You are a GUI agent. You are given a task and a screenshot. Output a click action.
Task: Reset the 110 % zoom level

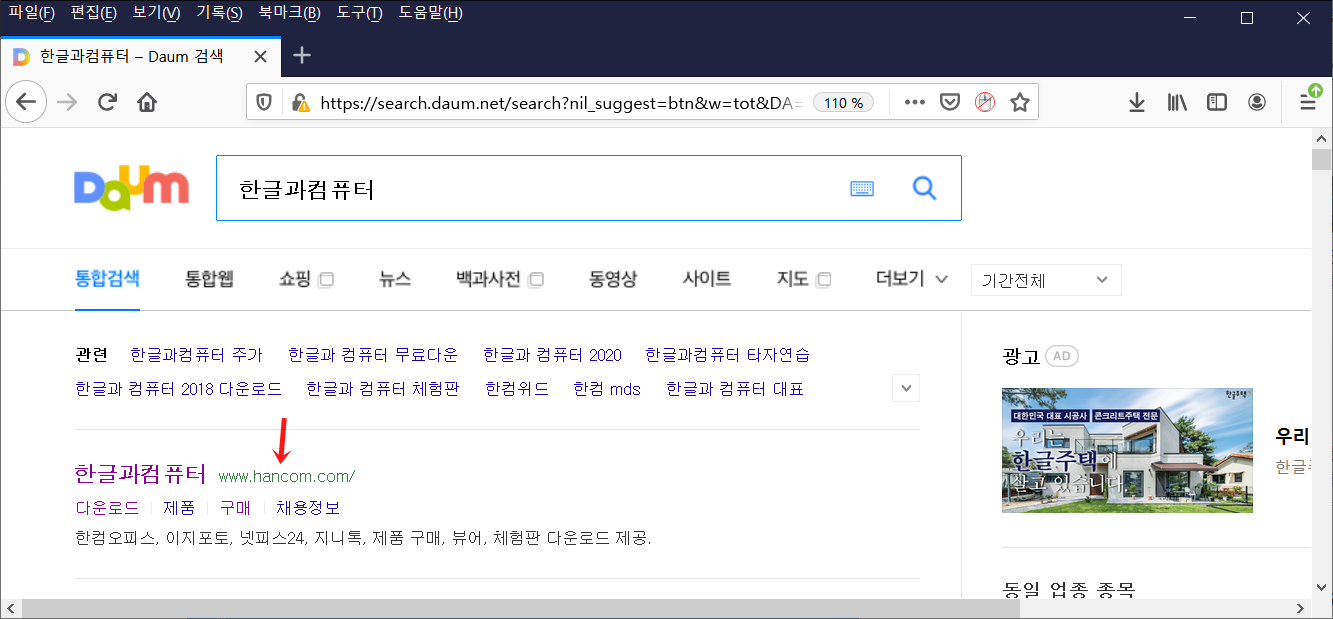[x=844, y=102]
